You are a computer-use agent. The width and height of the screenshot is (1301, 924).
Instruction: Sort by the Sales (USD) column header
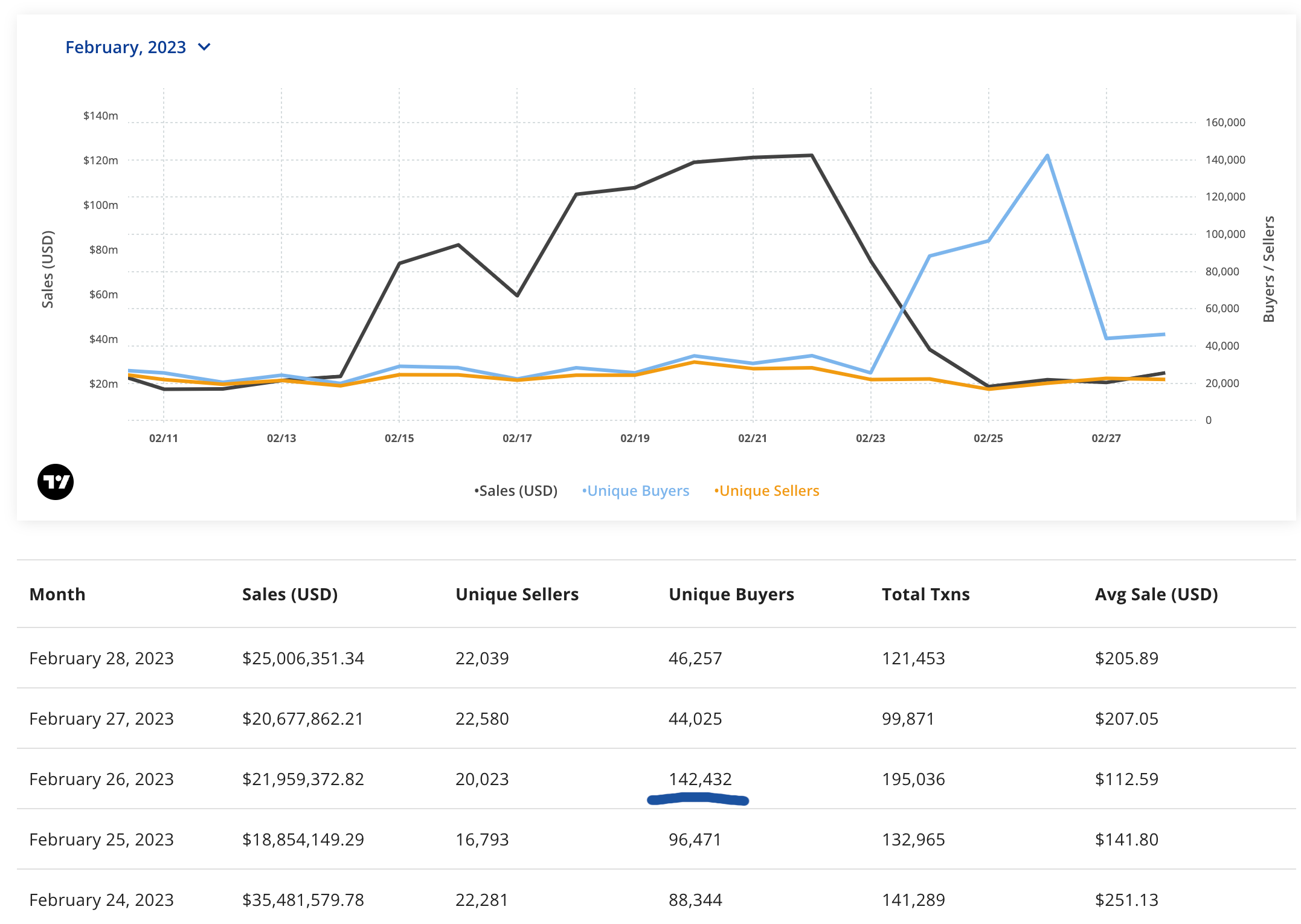(x=290, y=594)
